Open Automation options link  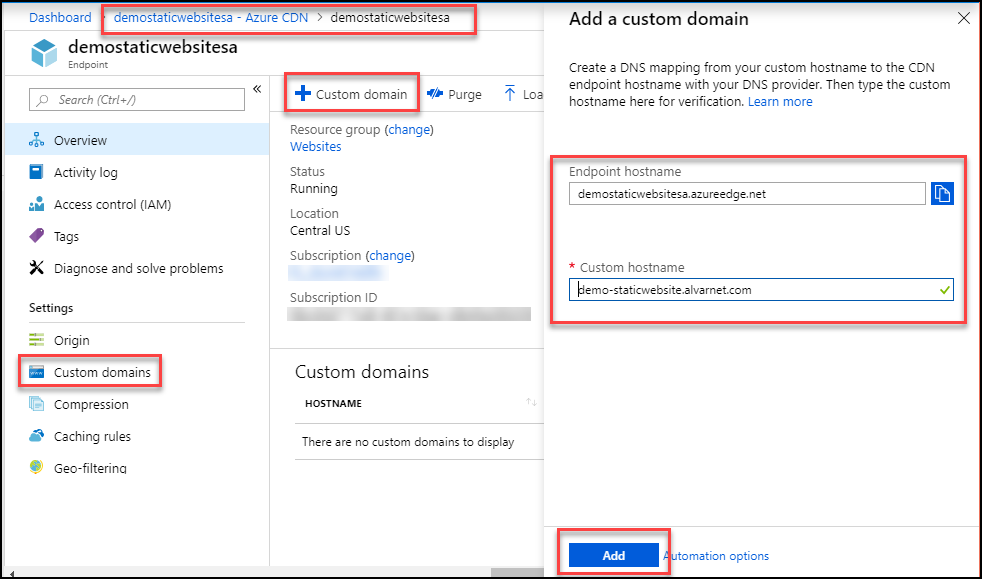point(716,556)
